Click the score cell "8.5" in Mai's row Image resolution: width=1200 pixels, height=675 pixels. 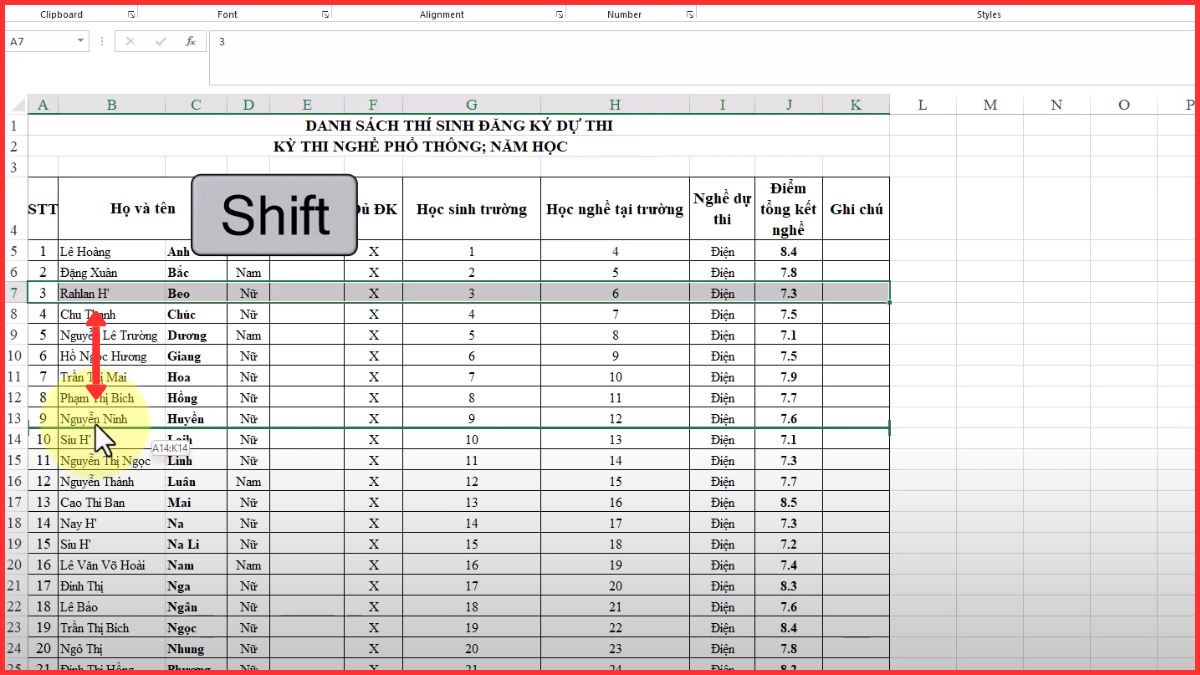point(789,502)
